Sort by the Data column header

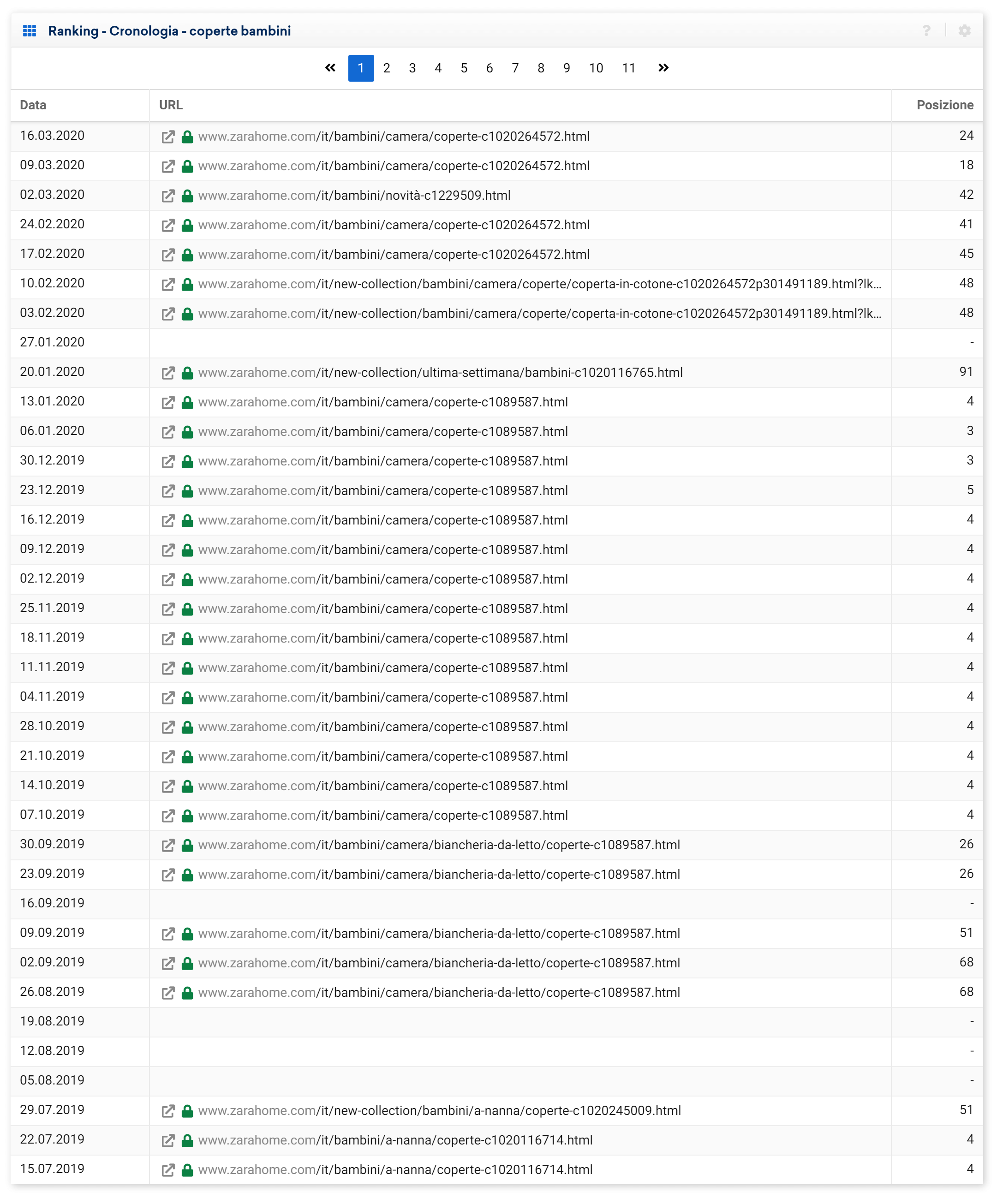pos(33,106)
